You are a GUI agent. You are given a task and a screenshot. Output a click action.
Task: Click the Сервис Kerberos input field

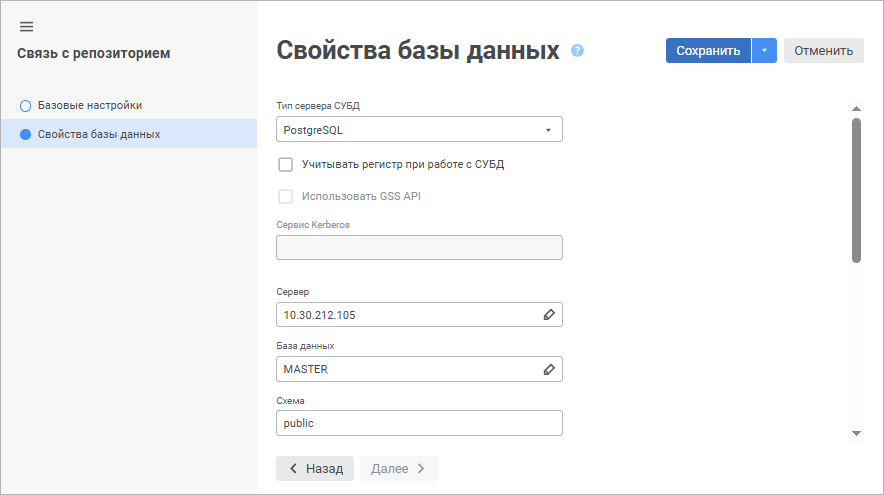pos(418,248)
